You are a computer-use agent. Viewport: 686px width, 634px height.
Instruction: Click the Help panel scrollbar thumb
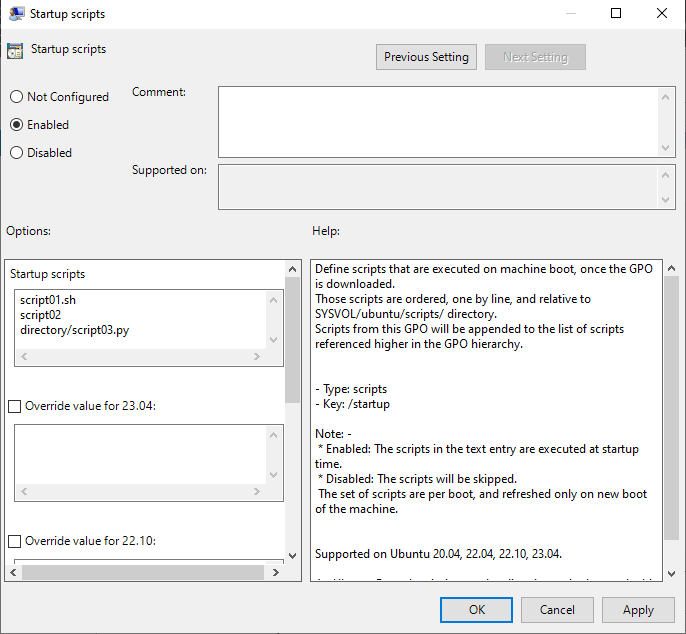pos(672,409)
